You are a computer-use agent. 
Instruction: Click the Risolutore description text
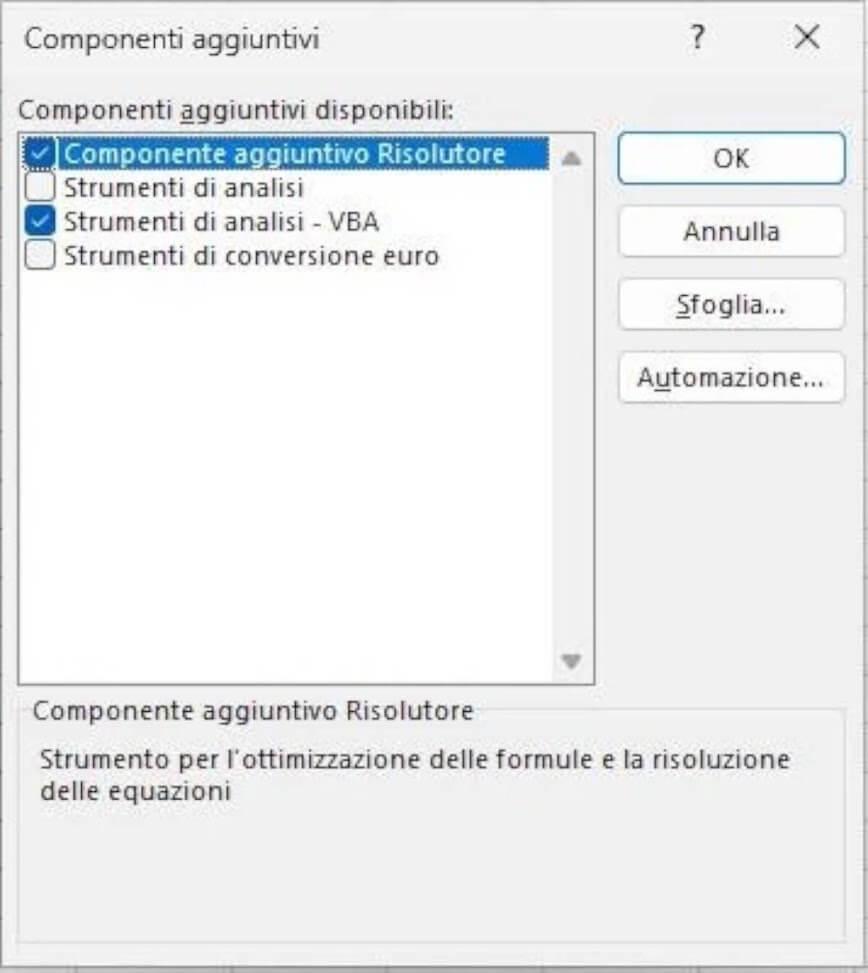tap(414, 774)
